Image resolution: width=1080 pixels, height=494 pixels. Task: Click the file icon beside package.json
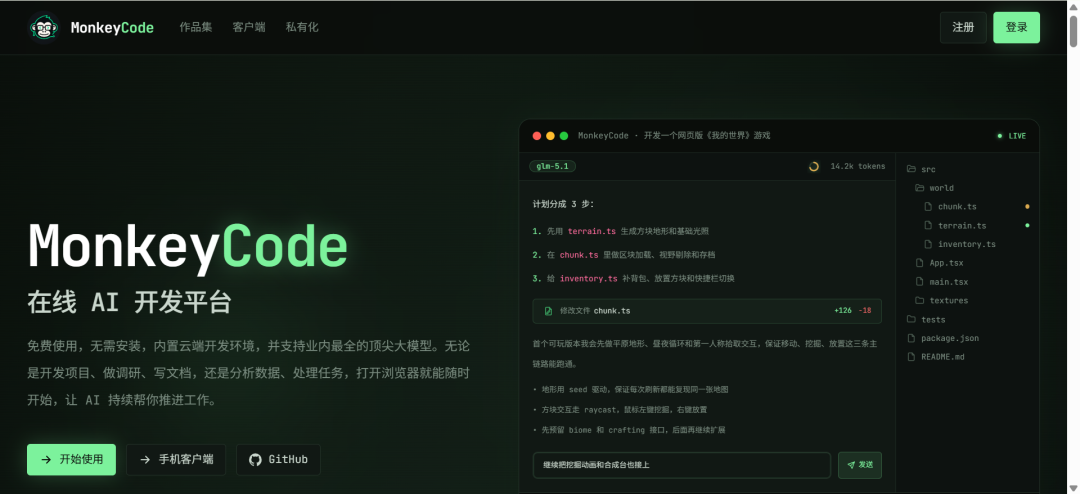[911, 338]
